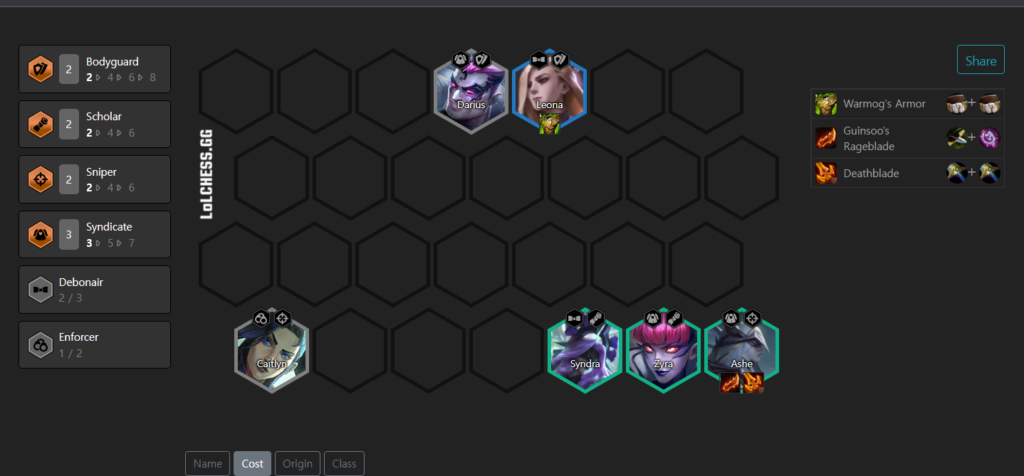Click the Sniper trait icon

[x=40, y=180]
